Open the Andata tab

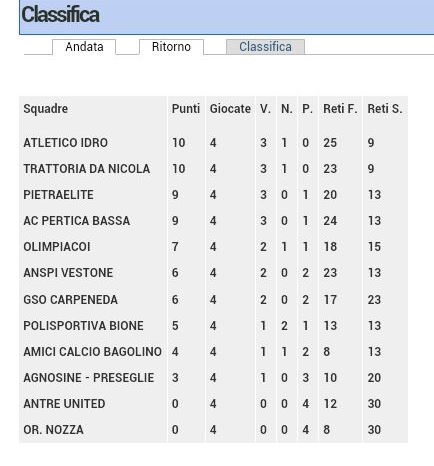(84, 47)
